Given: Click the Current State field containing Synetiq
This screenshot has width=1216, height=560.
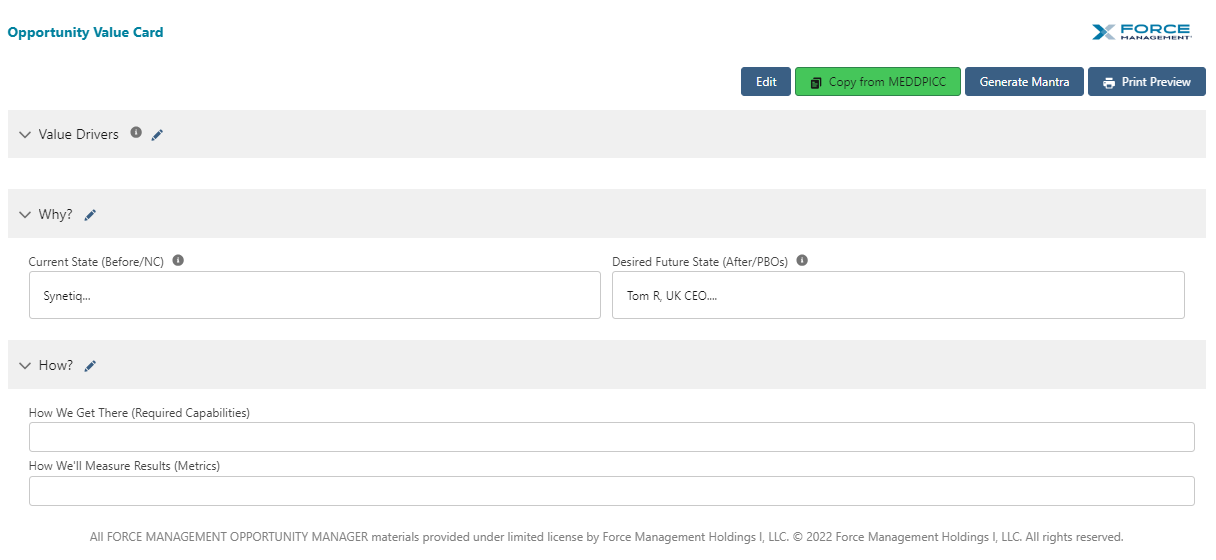Looking at the screenshot, I should click(314, 295).
